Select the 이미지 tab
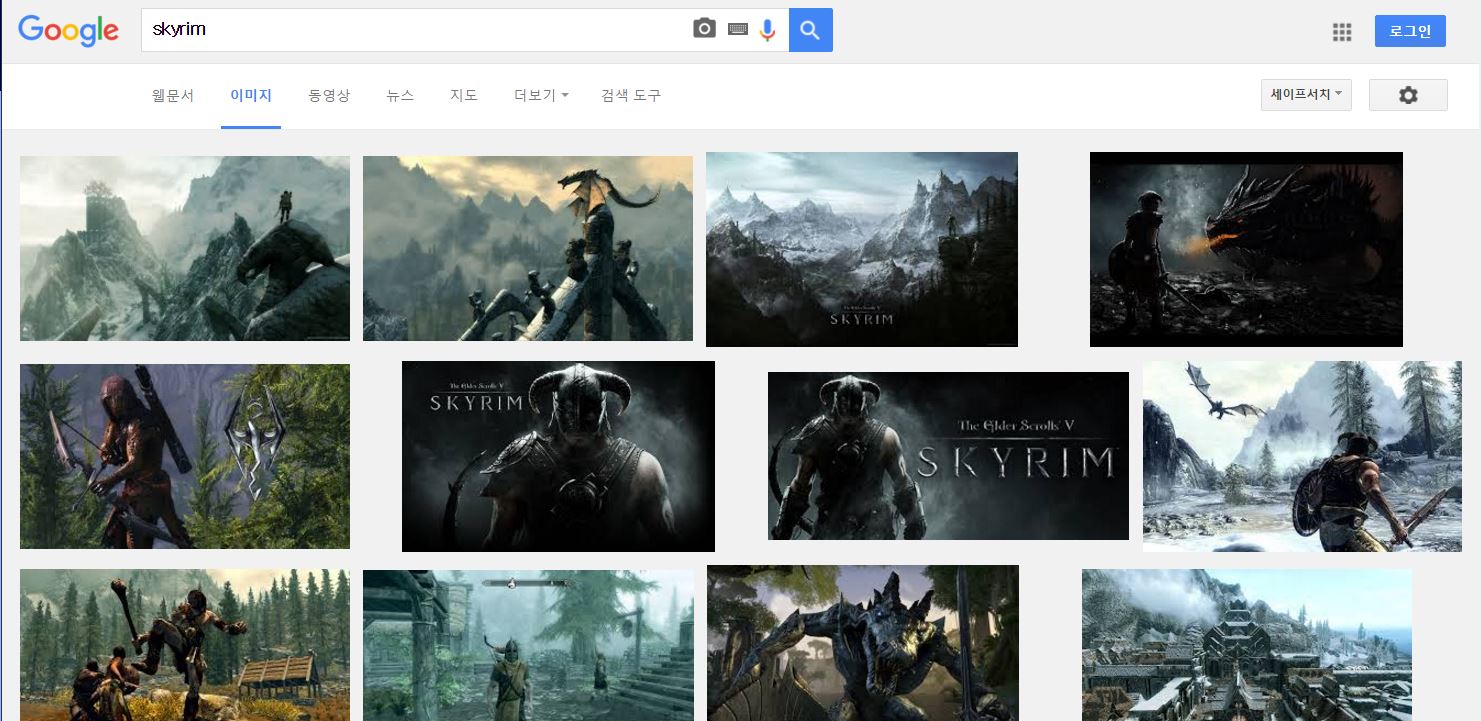The width and height of the screenshot is (1481, 721). pos(251,96)
